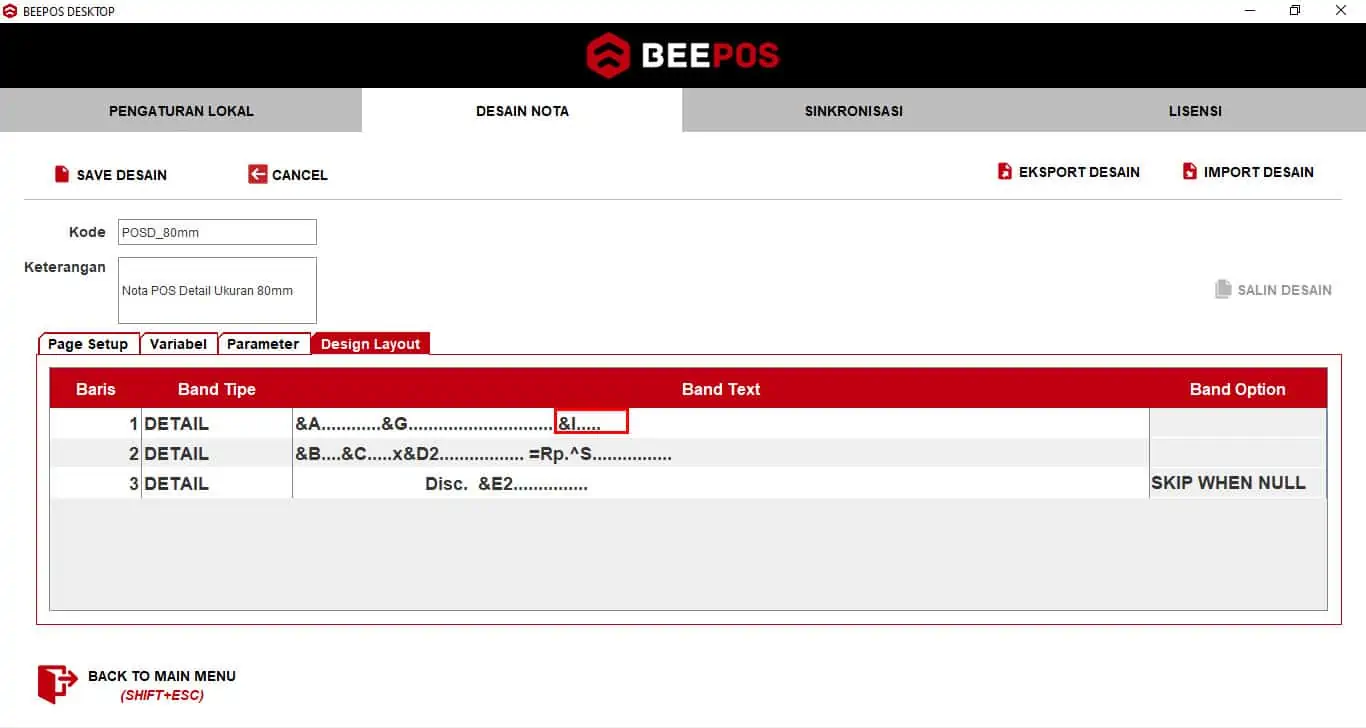1366x728 pixels.
Task: Click IMPORT DESAIN button label
Action: 1259,172
